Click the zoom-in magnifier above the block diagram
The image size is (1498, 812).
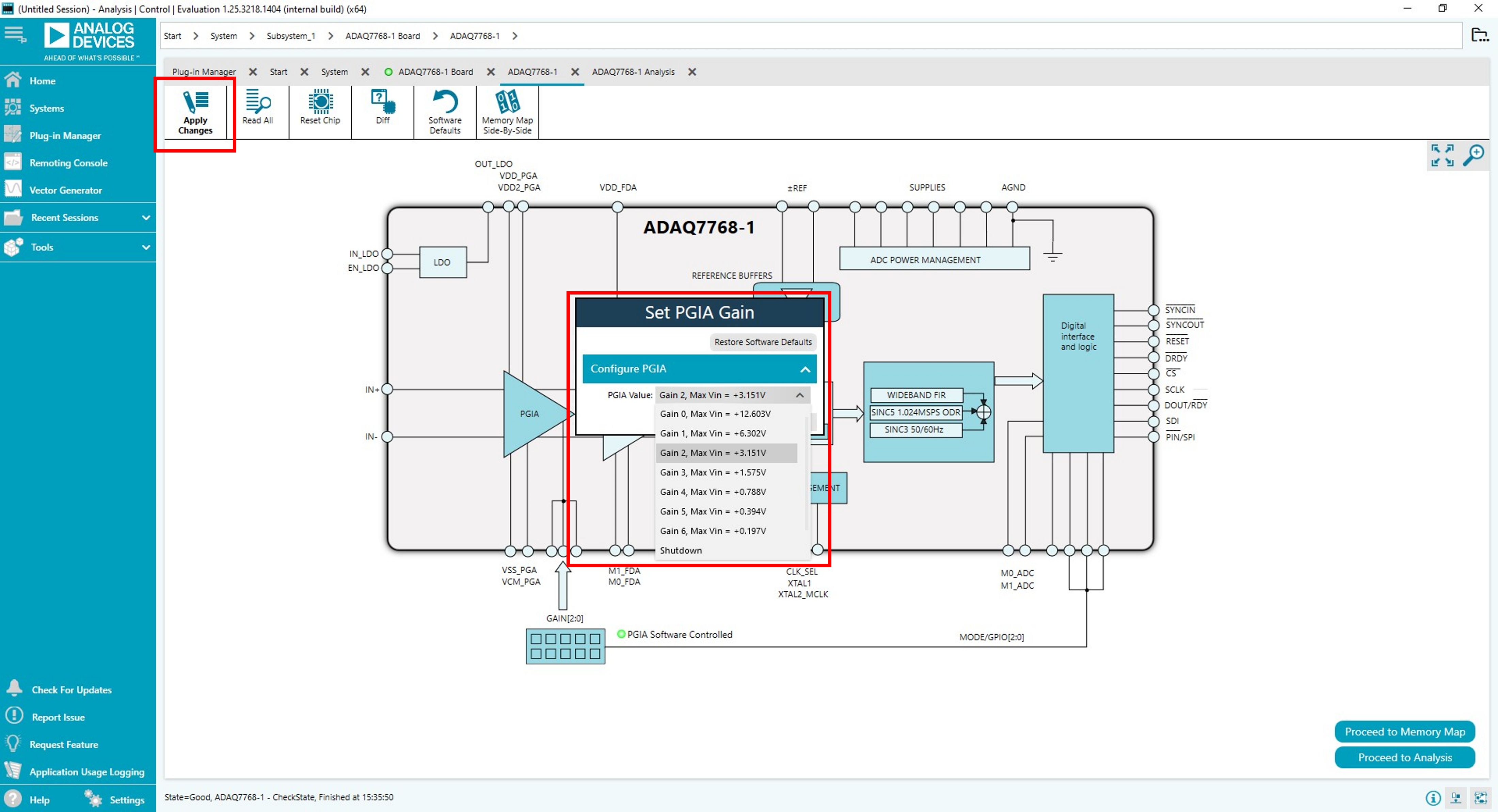1475,155
